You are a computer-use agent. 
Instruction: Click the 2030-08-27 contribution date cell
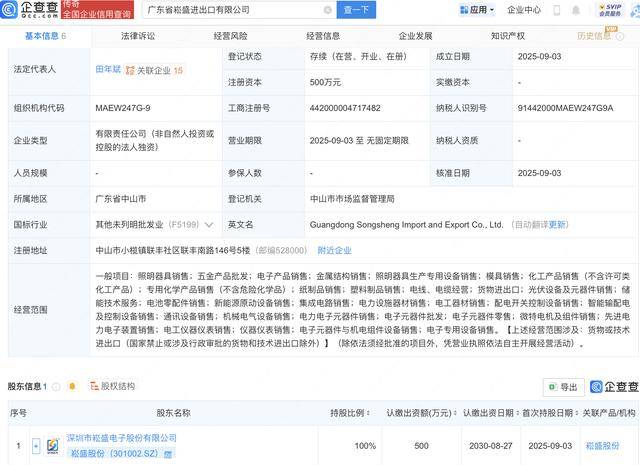tap(491, 446)
